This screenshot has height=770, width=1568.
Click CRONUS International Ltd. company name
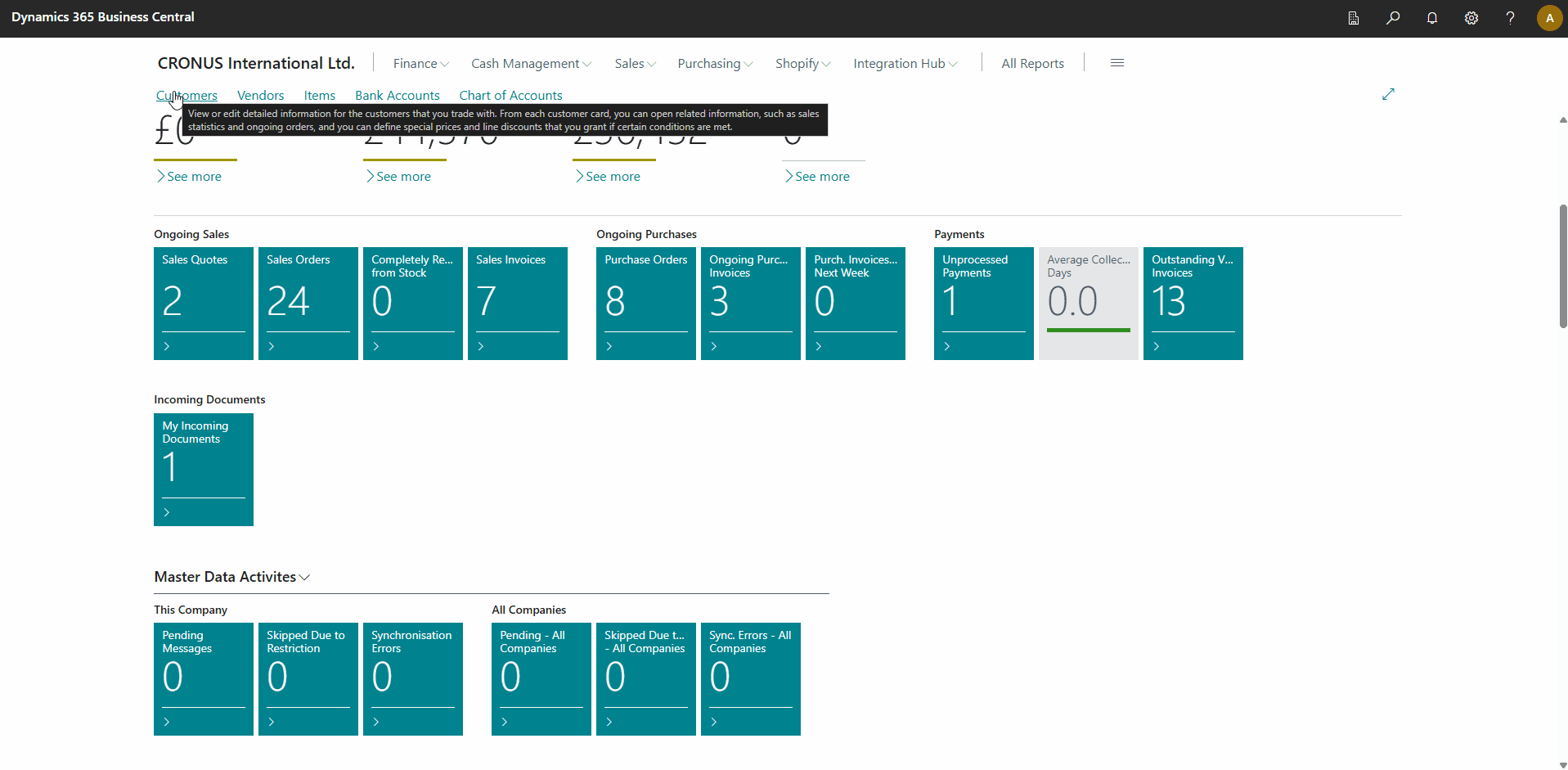coord(256,63)
